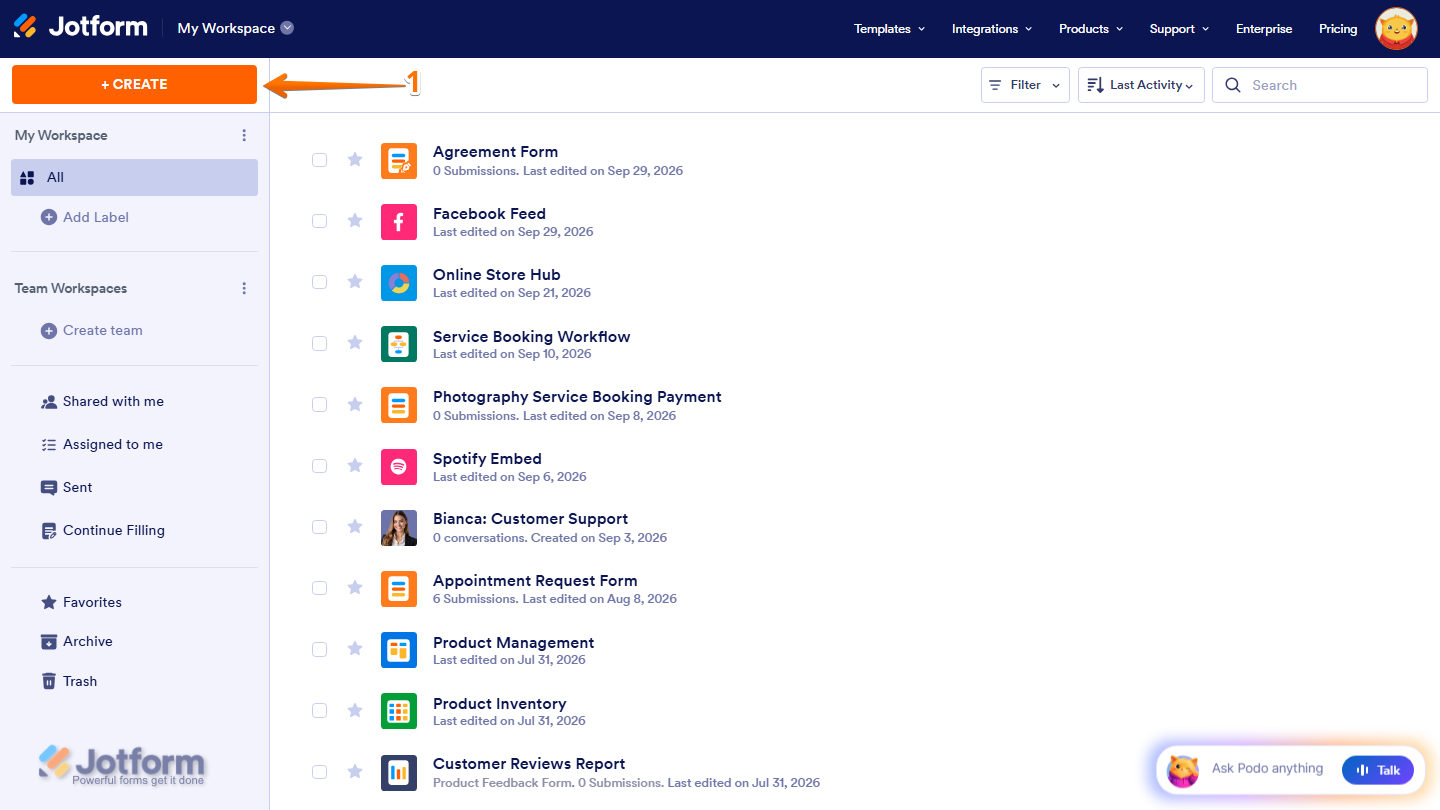Expand the Filter dropdown
Screen dimensions: 1440x810
coord(1025,85)
